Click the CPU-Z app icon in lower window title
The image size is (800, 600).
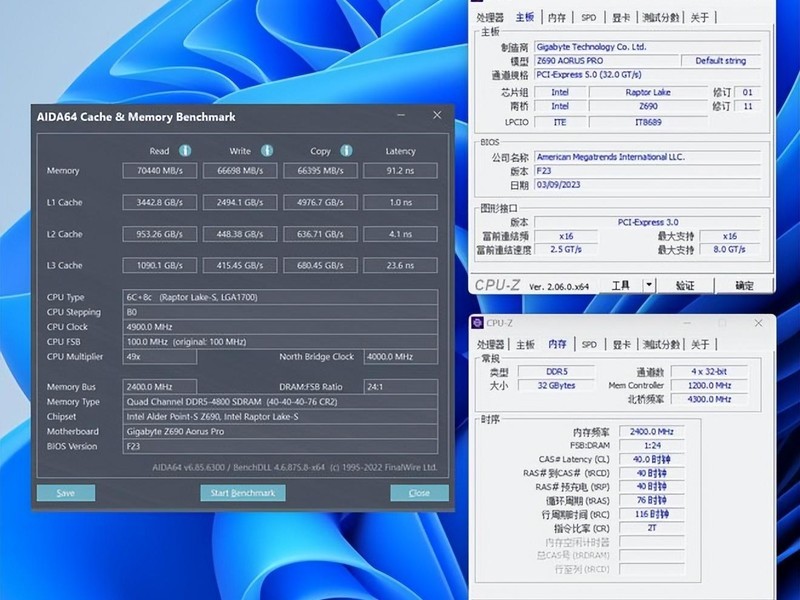[478, 323]
